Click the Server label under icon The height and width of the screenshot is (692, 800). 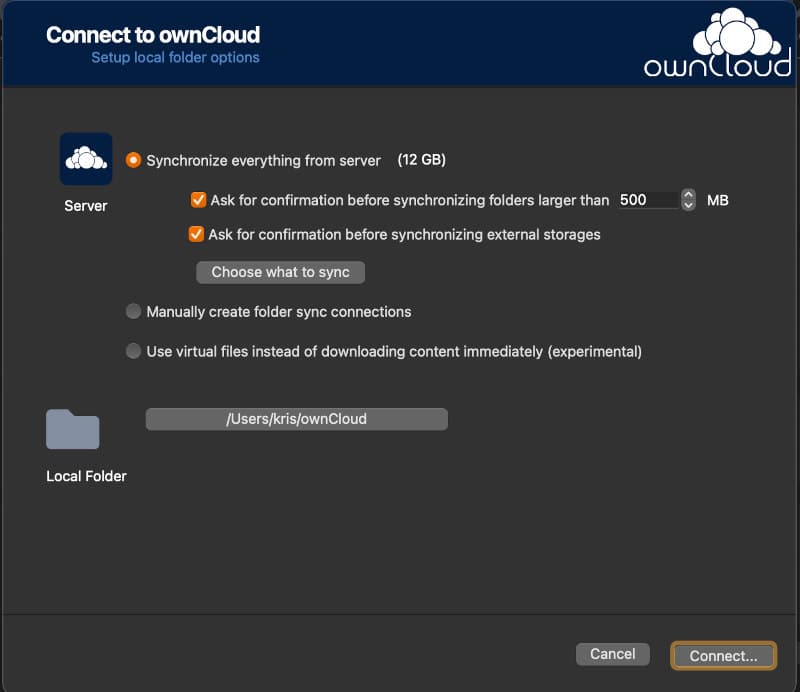(x=86, y=206)
